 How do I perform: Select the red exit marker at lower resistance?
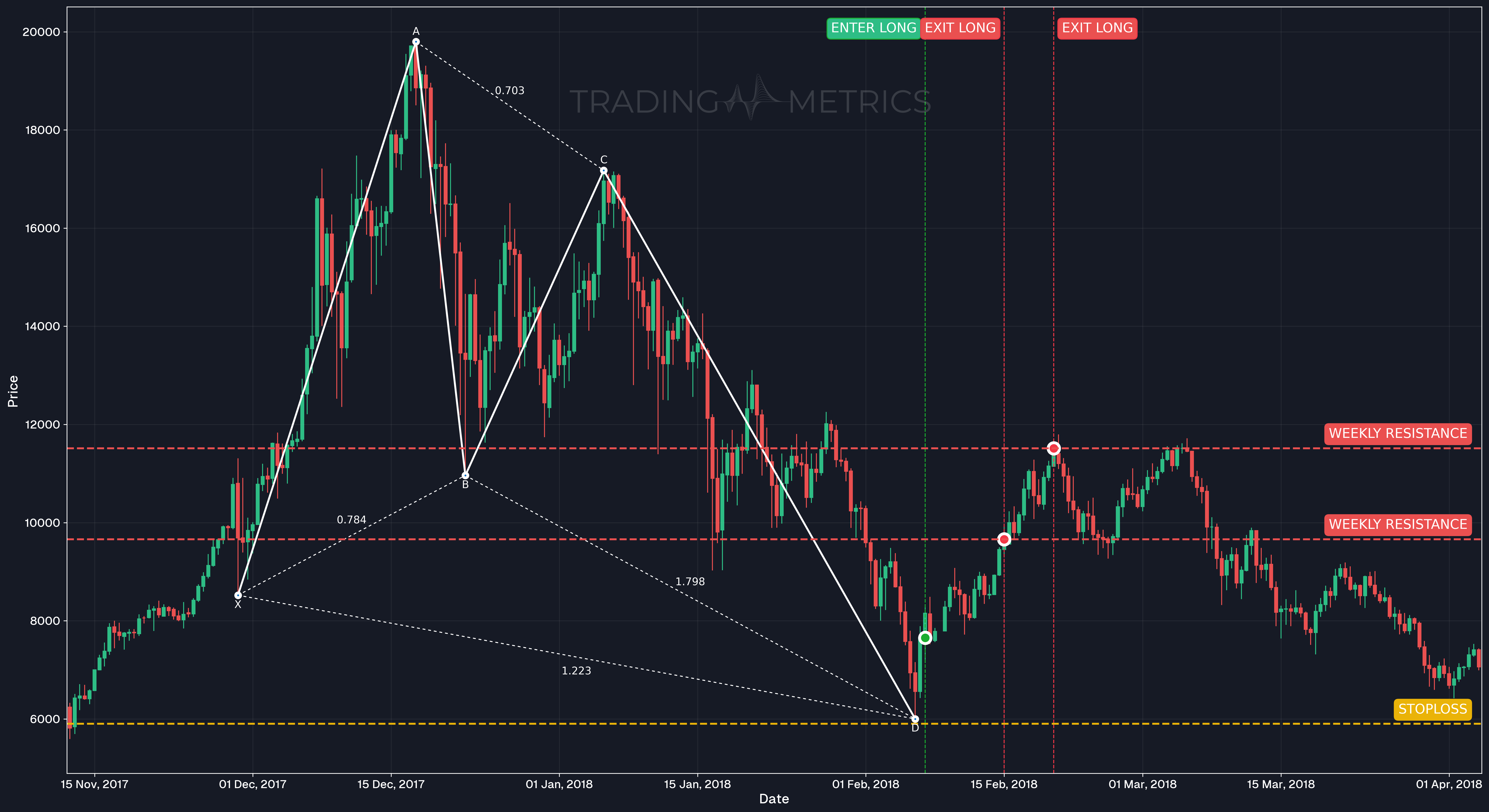(x=1004, y=539)
